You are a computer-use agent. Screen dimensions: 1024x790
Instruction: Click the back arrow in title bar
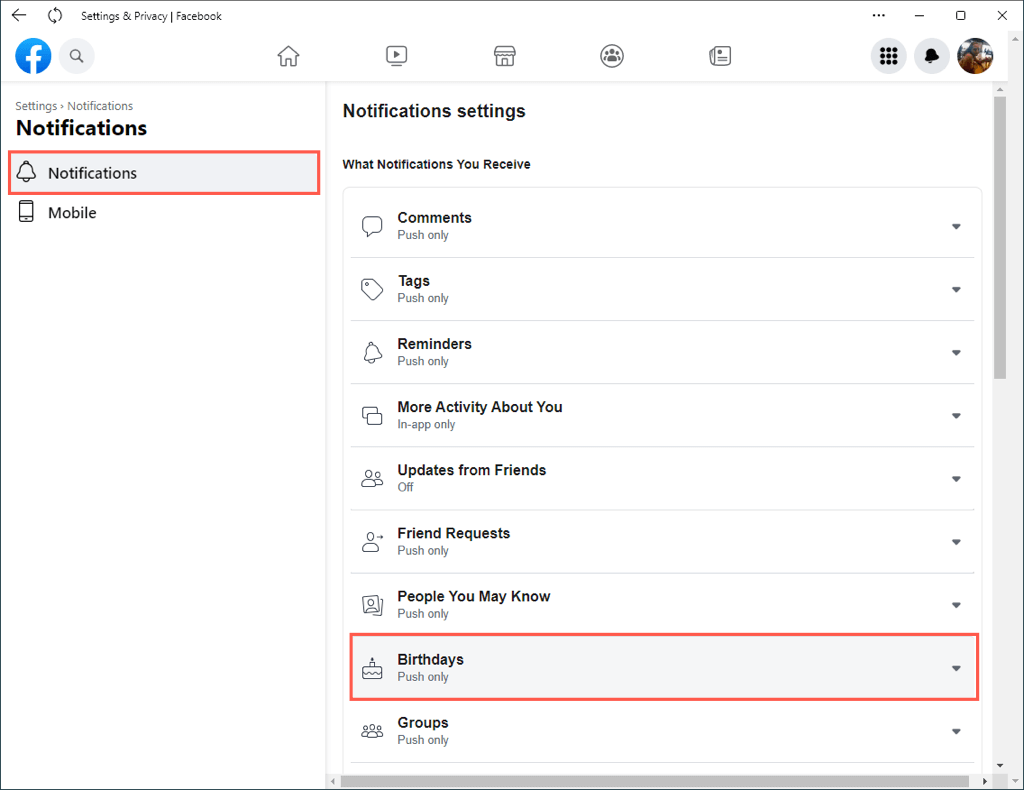(19, 16)
